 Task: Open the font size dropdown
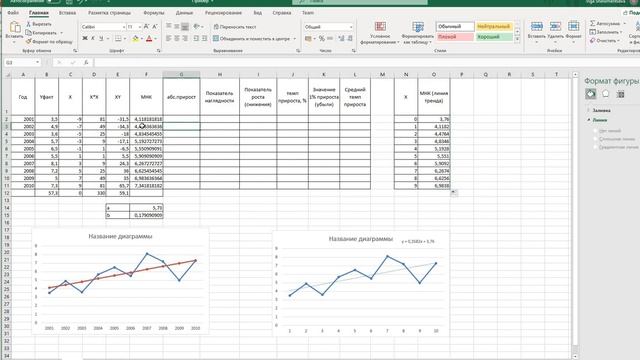[x=140, y=27]
